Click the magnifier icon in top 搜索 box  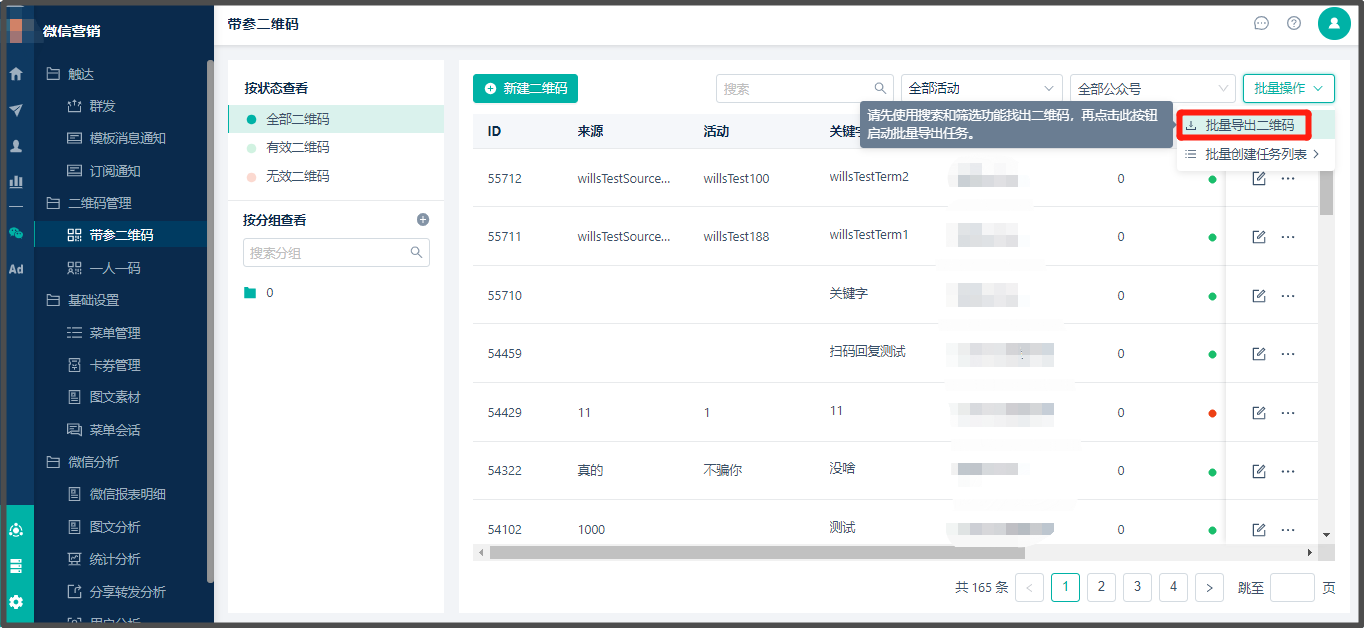[x=881, y=88]
